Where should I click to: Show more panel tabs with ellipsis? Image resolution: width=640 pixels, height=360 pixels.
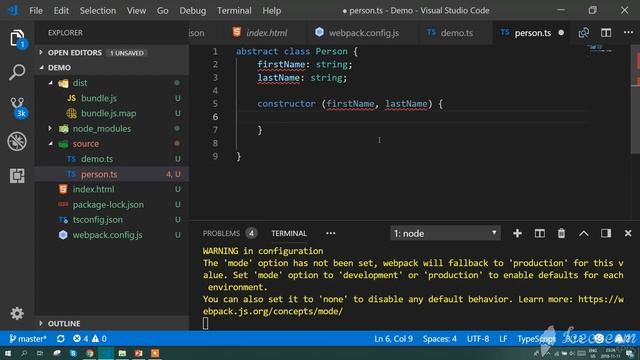(331, 233)
